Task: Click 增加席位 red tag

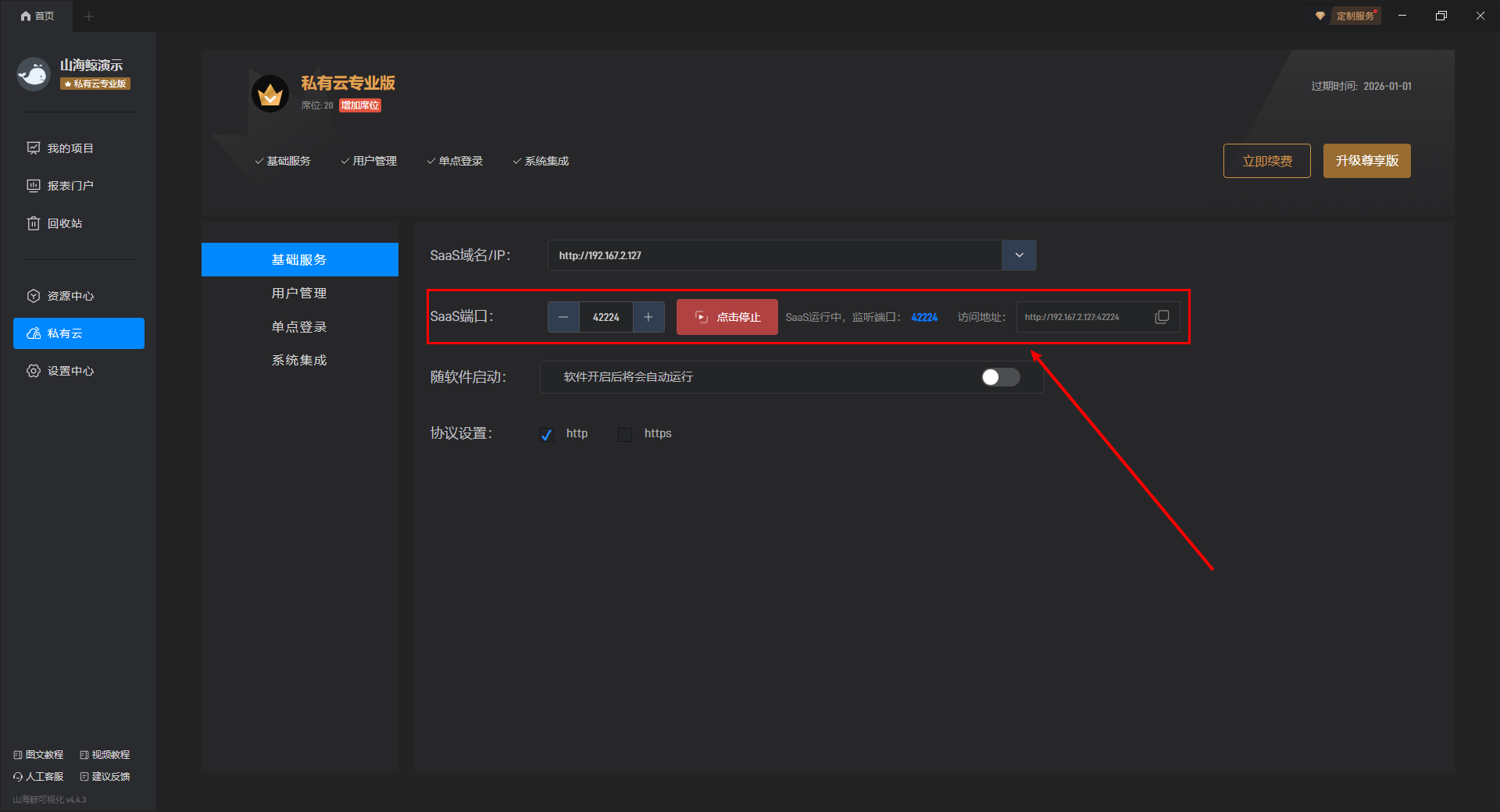Action: point(360,105)
